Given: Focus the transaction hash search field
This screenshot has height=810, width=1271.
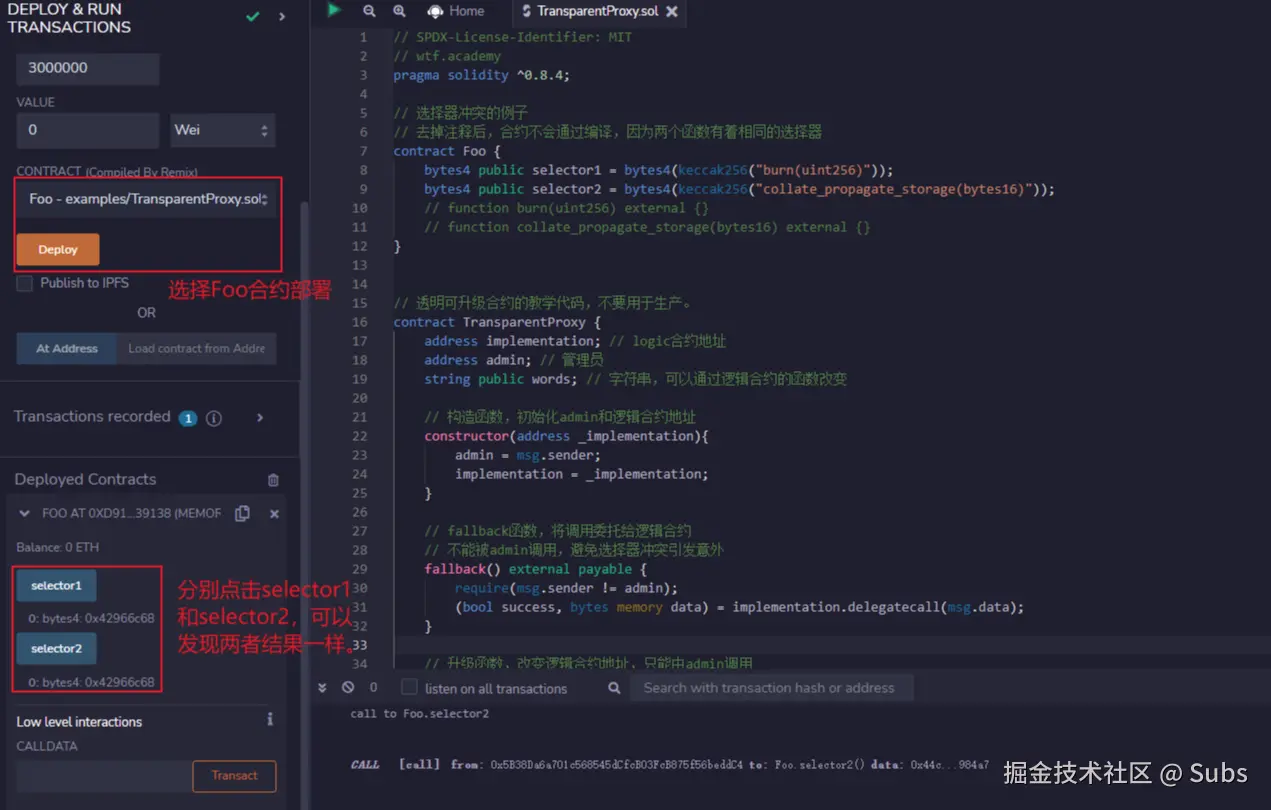Looking at the screenshot, I should [772, 688].
